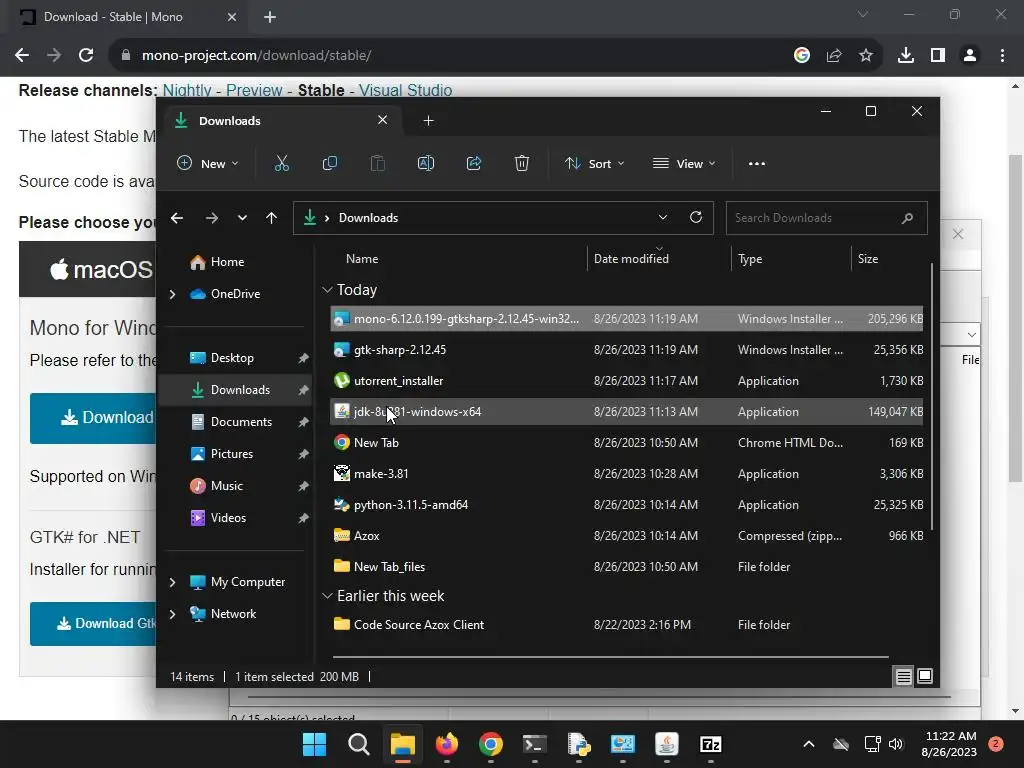Viewport: 1024px width, 768px height.
Task: Select the python-3.11.5-amd64 file
Action: point(626,505)
